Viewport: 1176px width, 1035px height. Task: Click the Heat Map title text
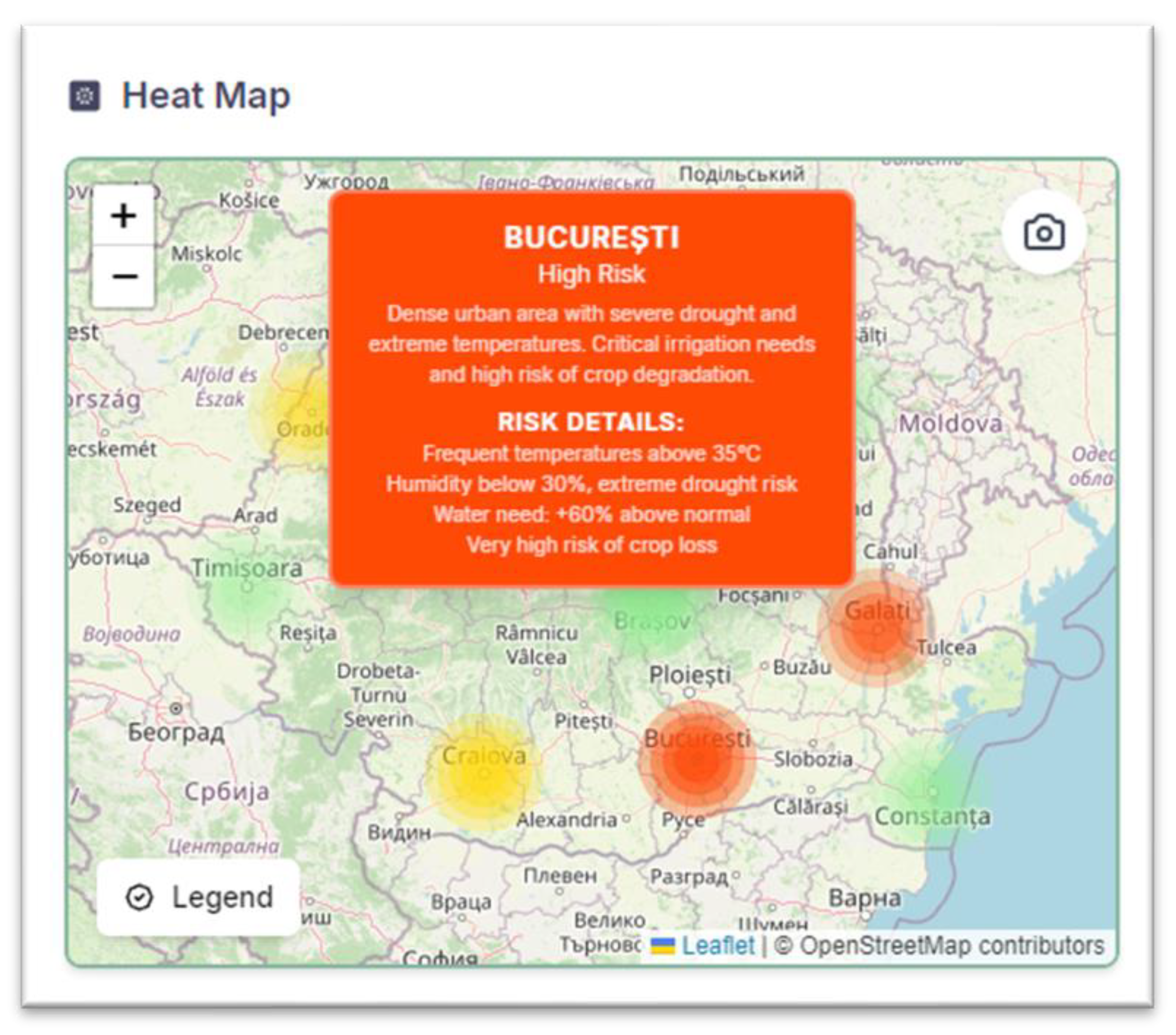pos(206,96)
